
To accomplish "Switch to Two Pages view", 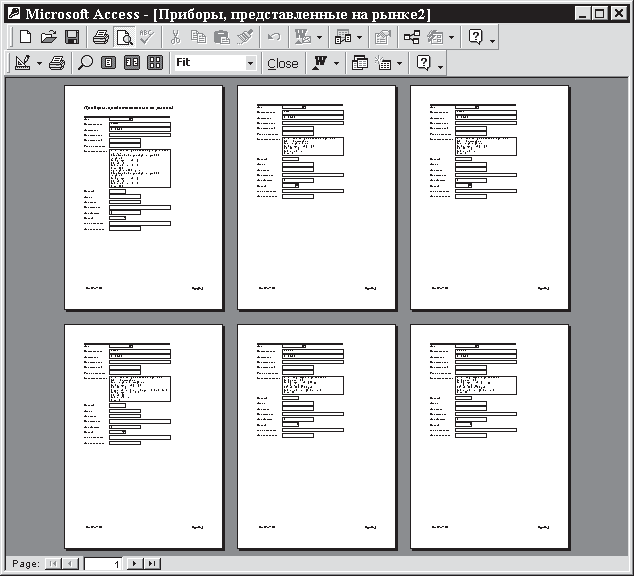I will [x=131, y=63].
